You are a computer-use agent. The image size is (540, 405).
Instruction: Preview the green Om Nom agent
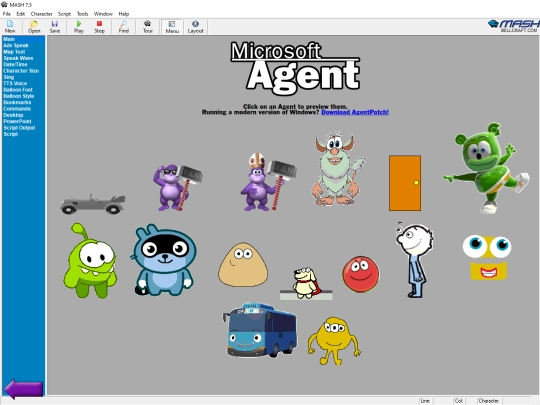click(x=90, y=260)
